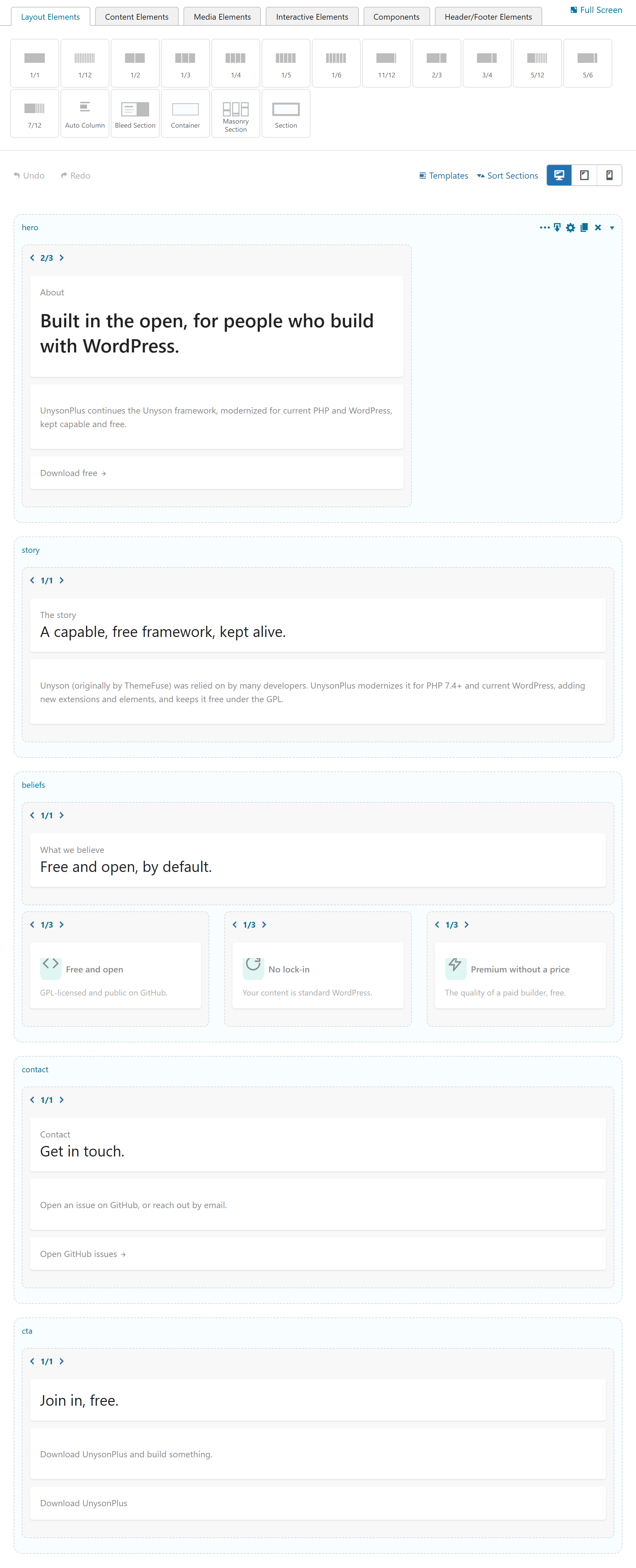Viewport: 636px width, 1568px height.
Task: Increase cta section 1/1 column width
Action: point(61,1362)
